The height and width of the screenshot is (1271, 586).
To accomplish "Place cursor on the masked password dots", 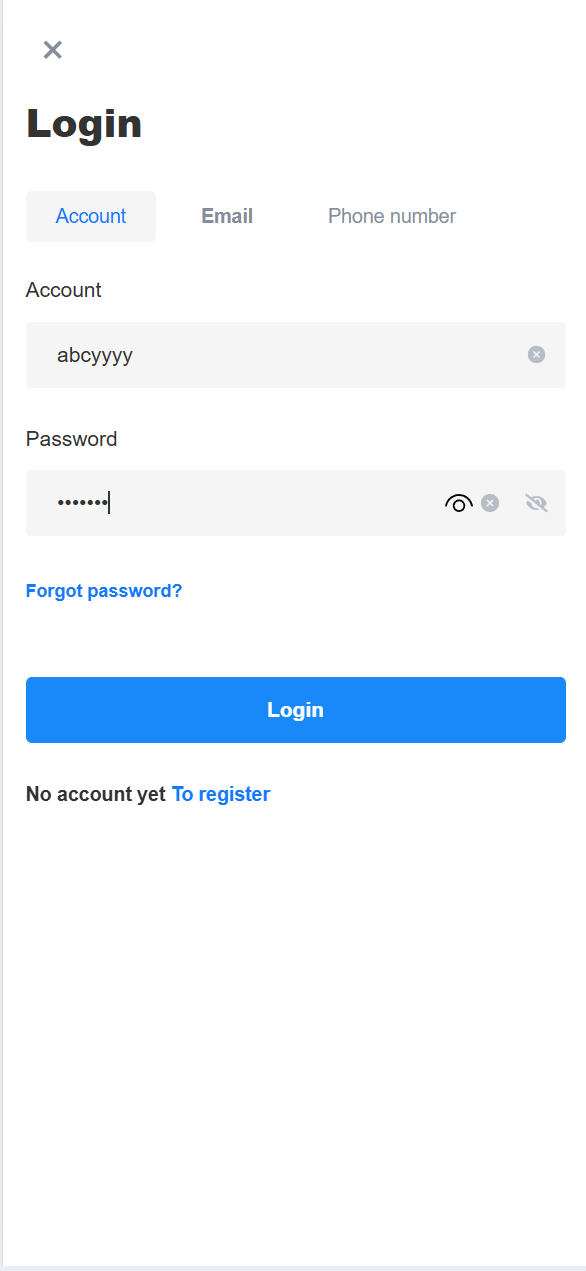I will 82,503.
